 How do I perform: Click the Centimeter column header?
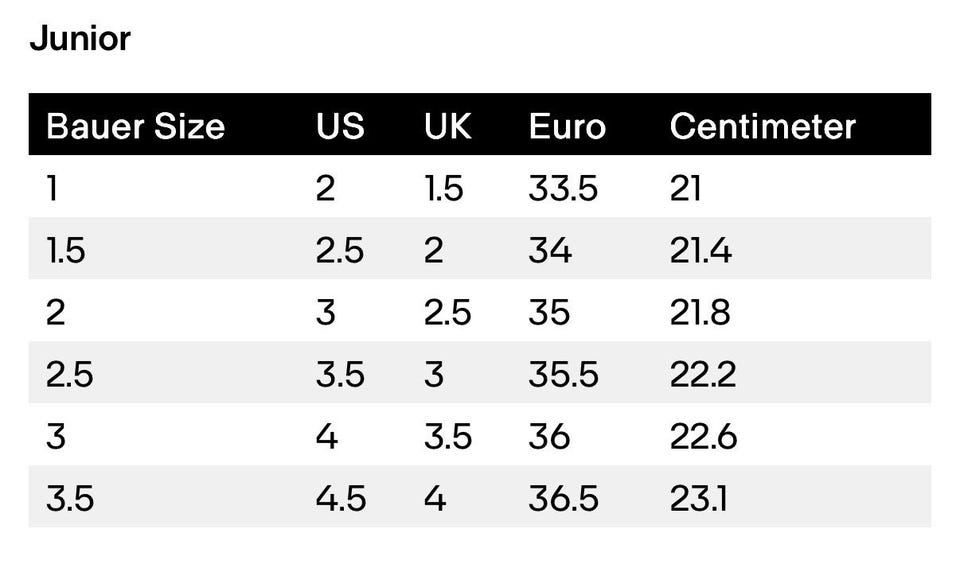pos(762,126)
